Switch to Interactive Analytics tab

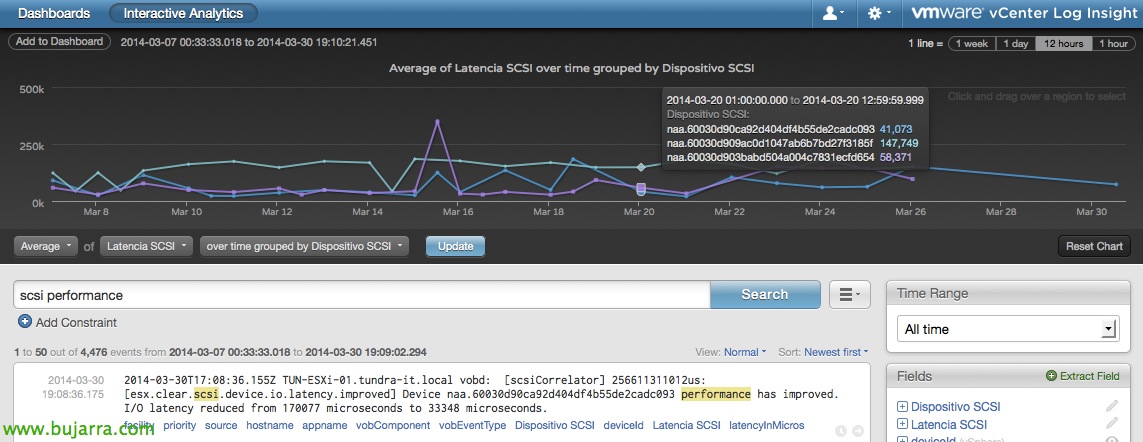pos(183,13)
